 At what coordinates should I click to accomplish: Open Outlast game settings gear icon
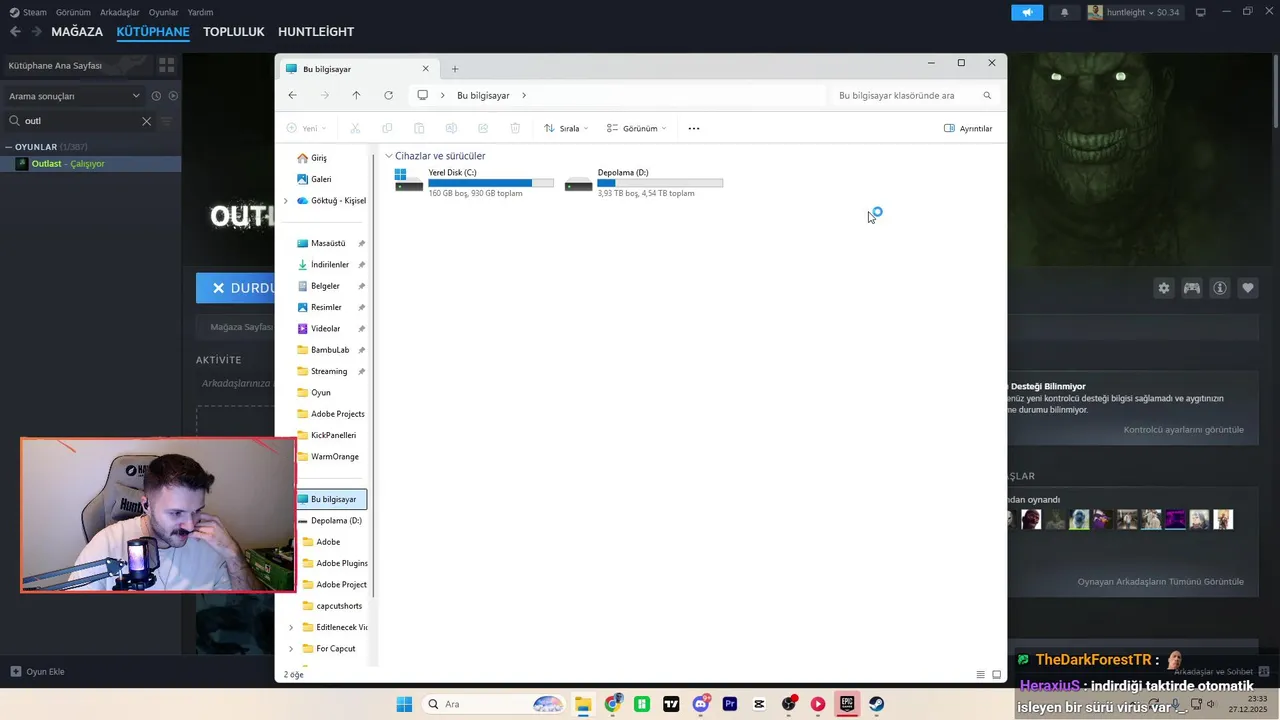point(1164,288)
